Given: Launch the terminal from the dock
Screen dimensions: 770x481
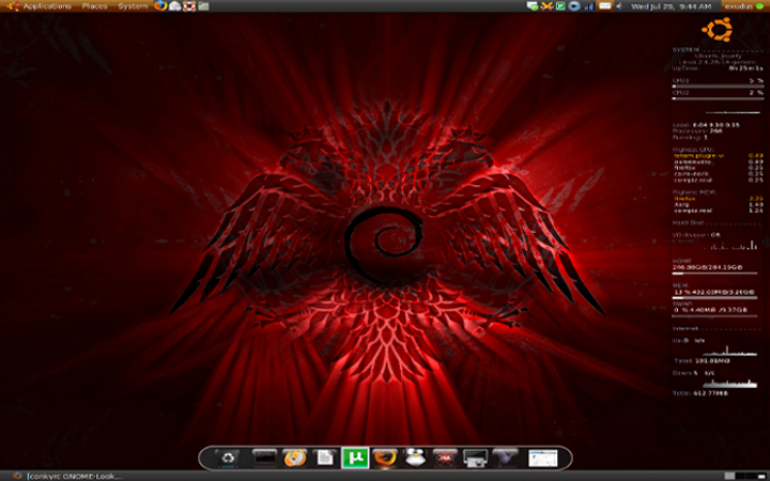Looking at the screenshot, I should tap(264, 458).
